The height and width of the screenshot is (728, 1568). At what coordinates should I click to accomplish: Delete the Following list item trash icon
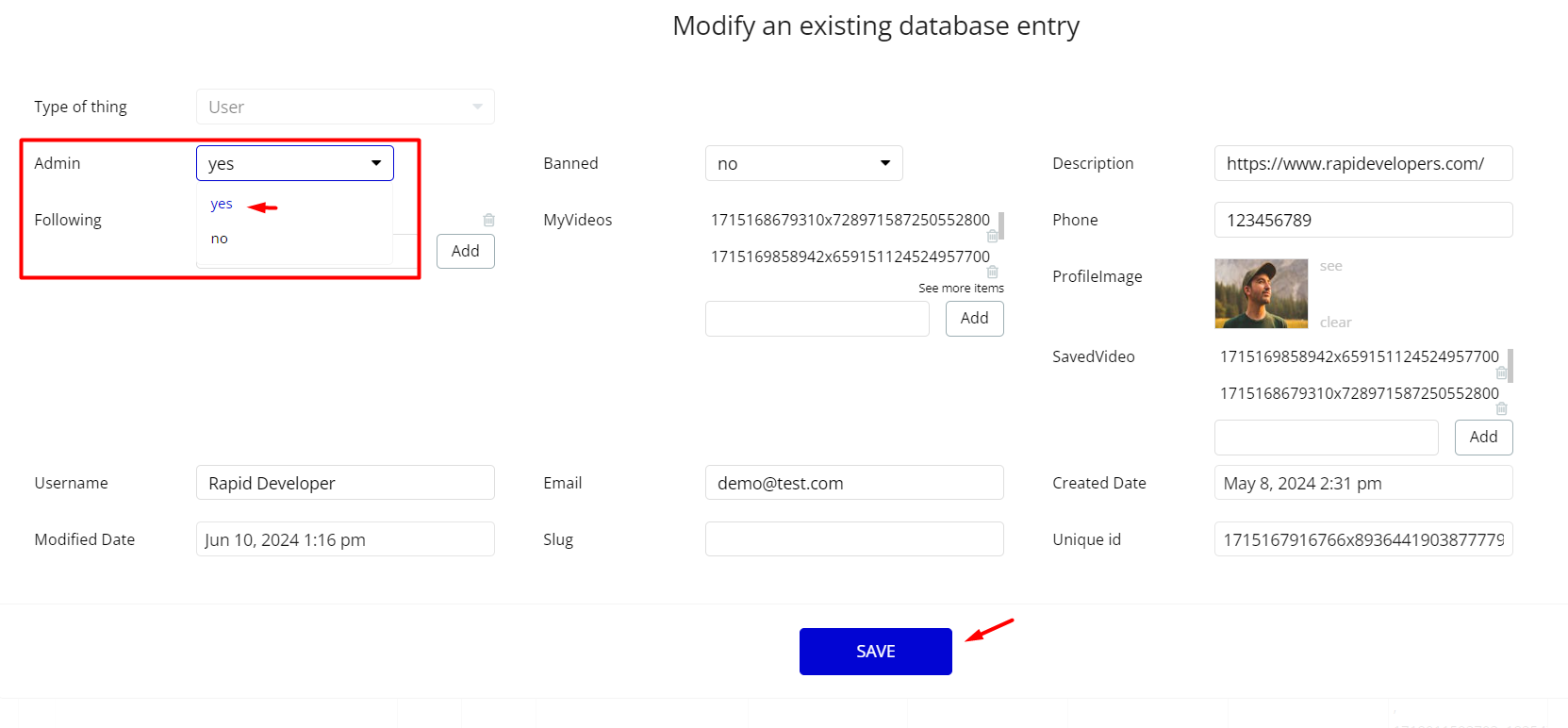488,220
